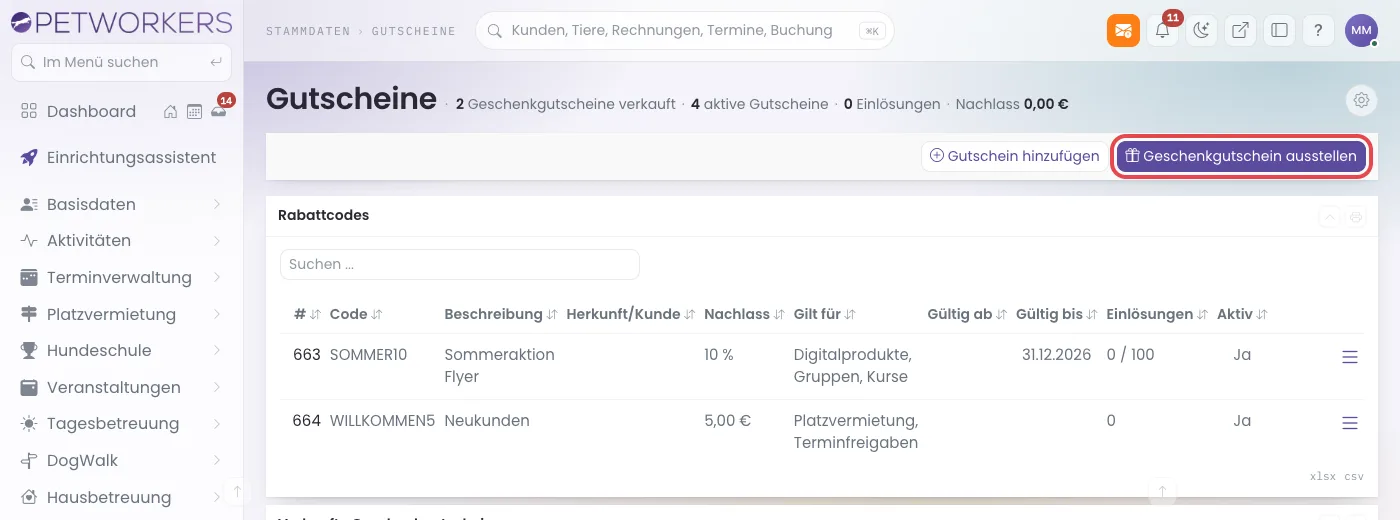Open the external link icon in header
1400x520 pixels.
pyautogui.click(x=1240, y=30)
